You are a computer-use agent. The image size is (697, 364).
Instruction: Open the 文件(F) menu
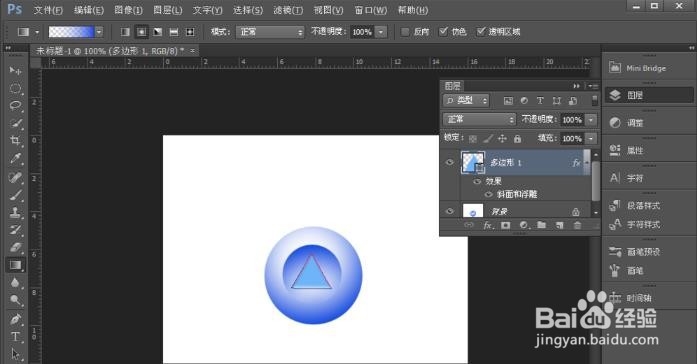(48, 10)
